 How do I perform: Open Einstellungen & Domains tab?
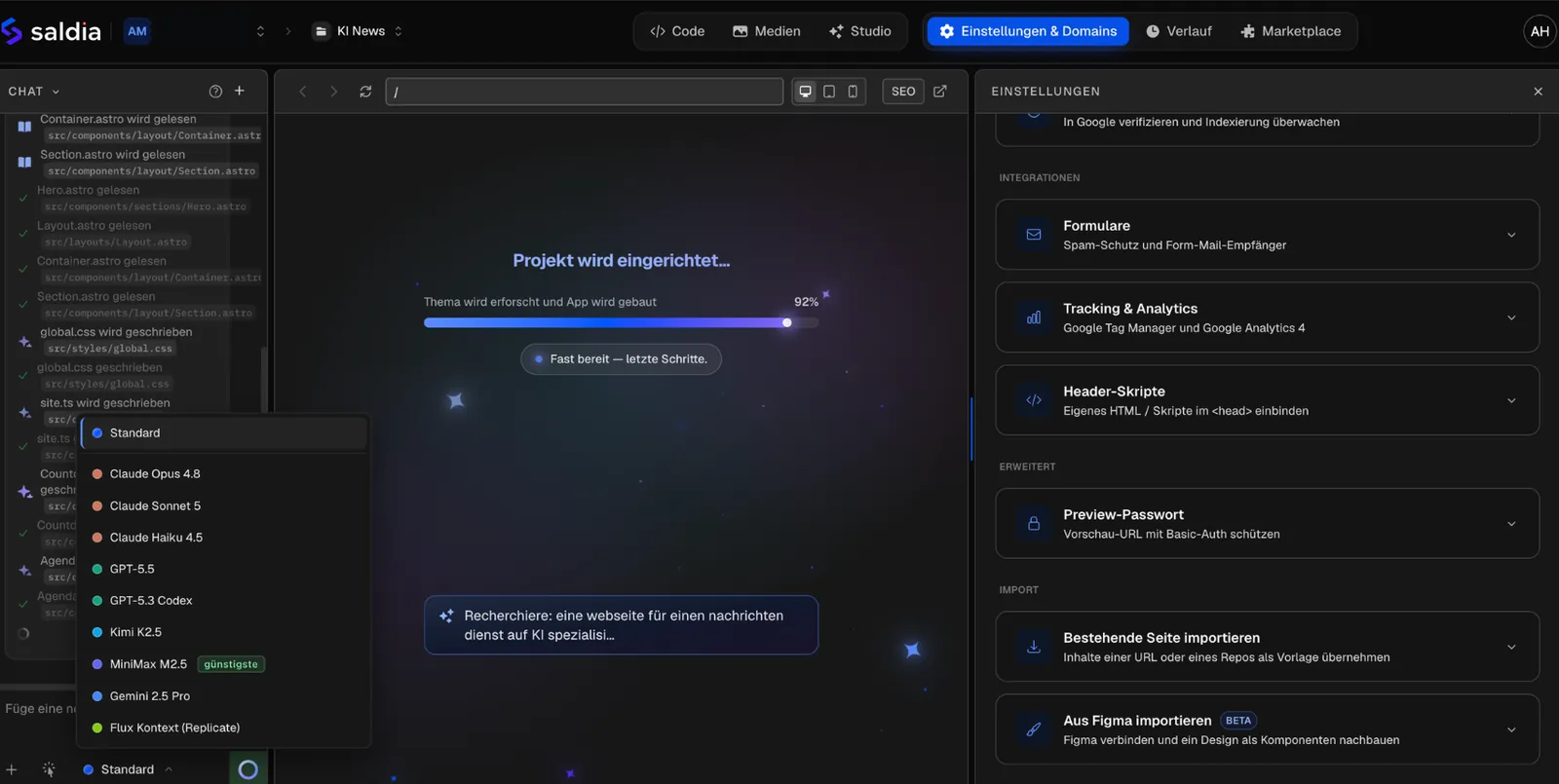(1028, 31)
